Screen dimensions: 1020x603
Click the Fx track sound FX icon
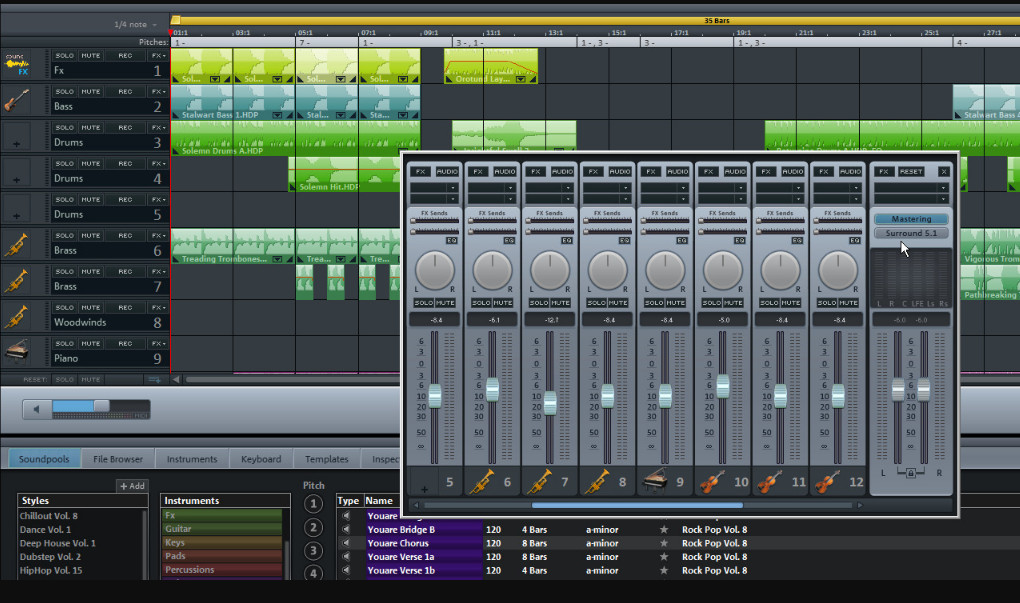pyautogui.click(x=16, y=65)
